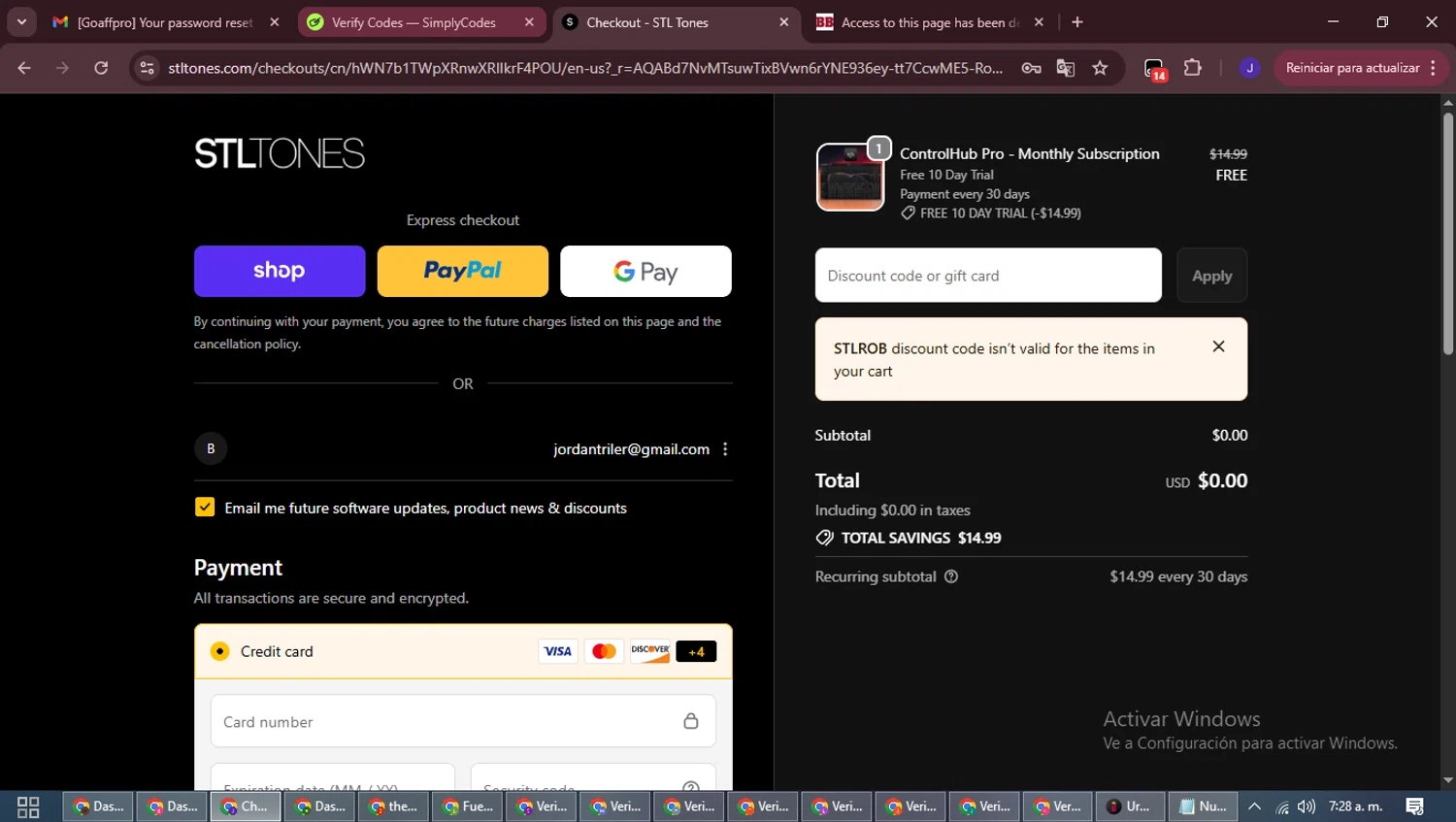Uncheck email me future updates checkbox

205,508
